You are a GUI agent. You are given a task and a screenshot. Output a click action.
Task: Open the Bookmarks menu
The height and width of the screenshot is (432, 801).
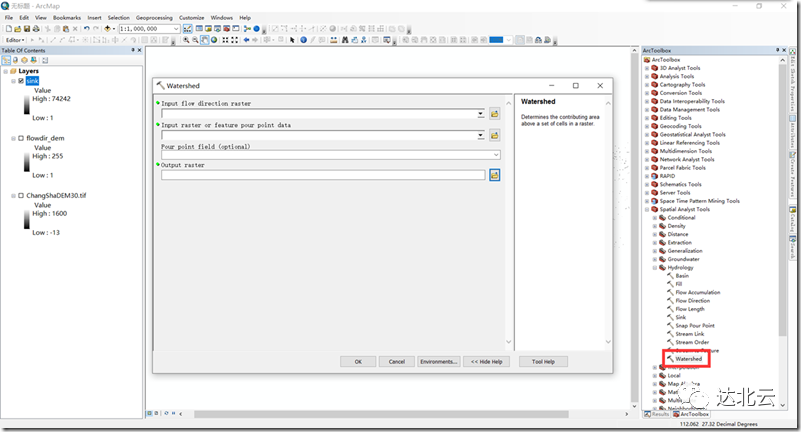click(x=67, y=17)
